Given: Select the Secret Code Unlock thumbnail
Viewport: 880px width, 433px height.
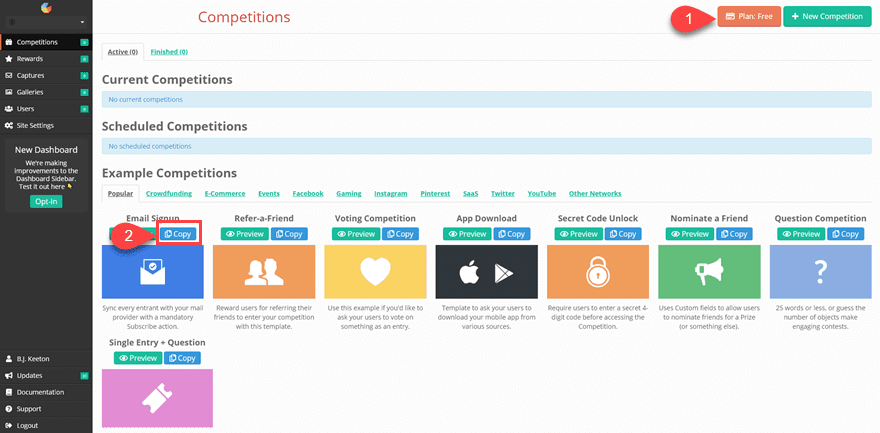Looking at the screenshot, I should 599,271.
